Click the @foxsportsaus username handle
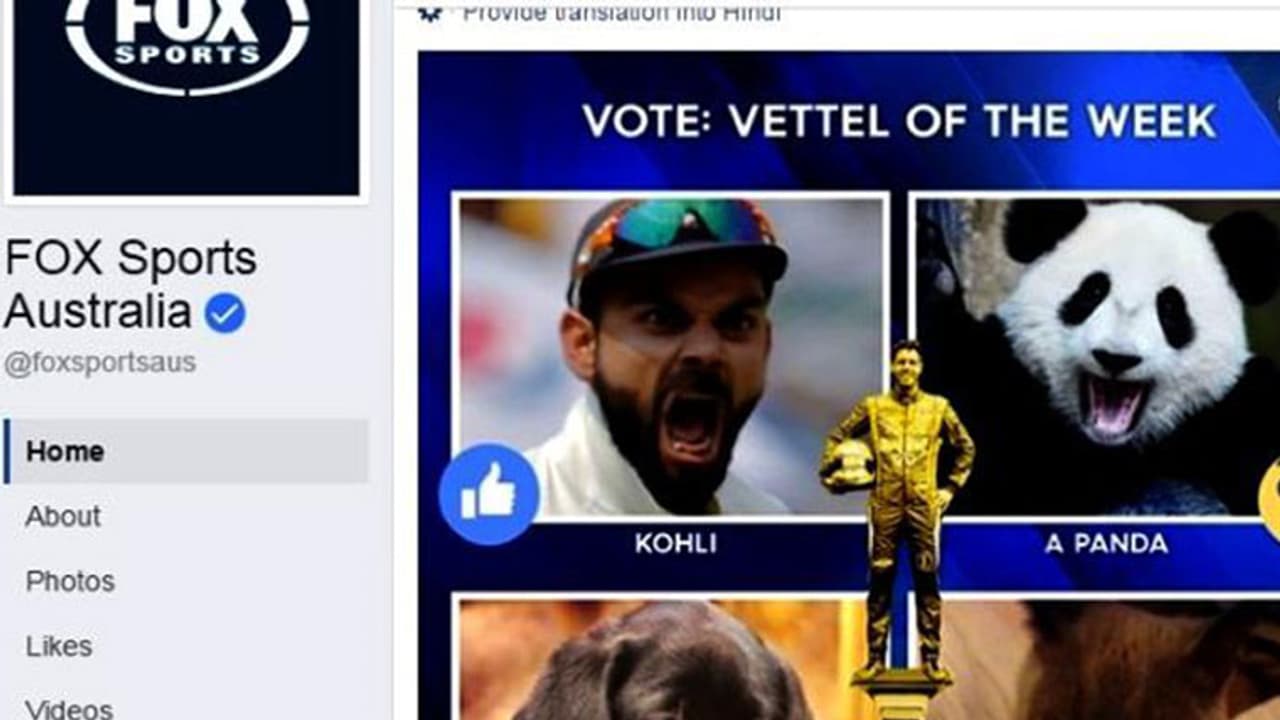The image size is (1280, 720). tap(100, 364)
